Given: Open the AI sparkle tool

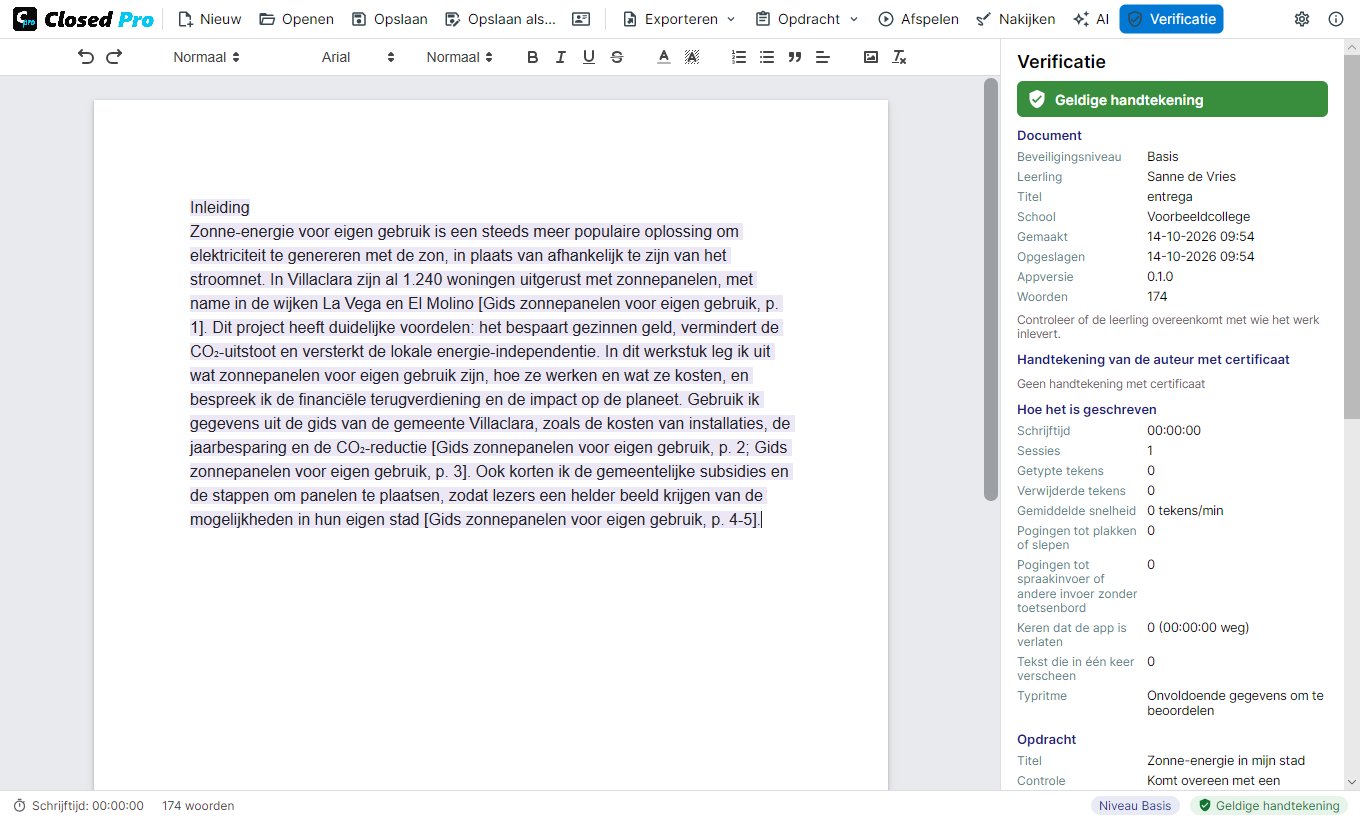Looking at the screenshot, I should (1091, 19).
